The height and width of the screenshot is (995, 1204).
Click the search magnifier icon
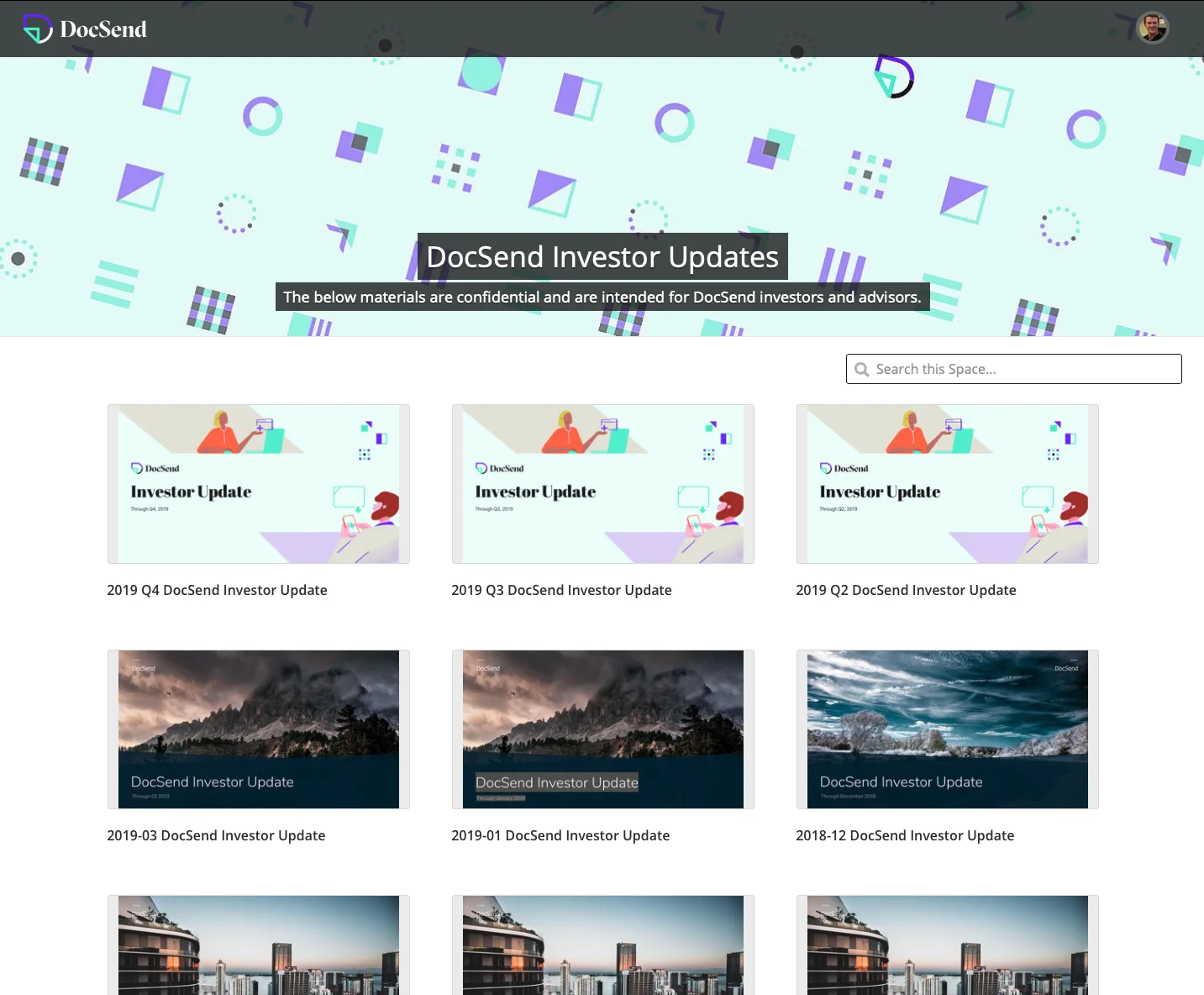coord(861,370)
